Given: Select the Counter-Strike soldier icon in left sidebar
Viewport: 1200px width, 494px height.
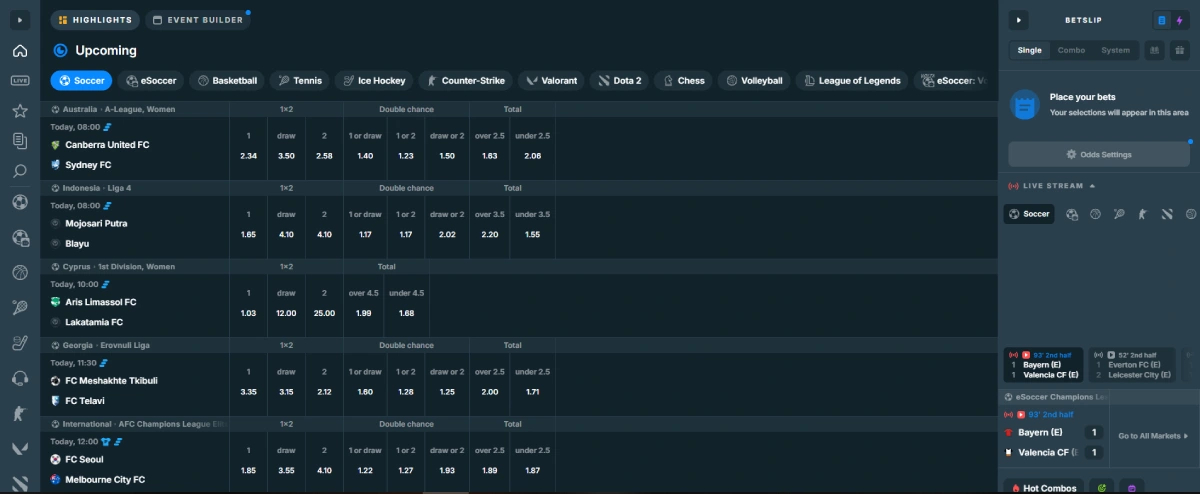Looking at the screenshot, I should [x=20, y=413].
